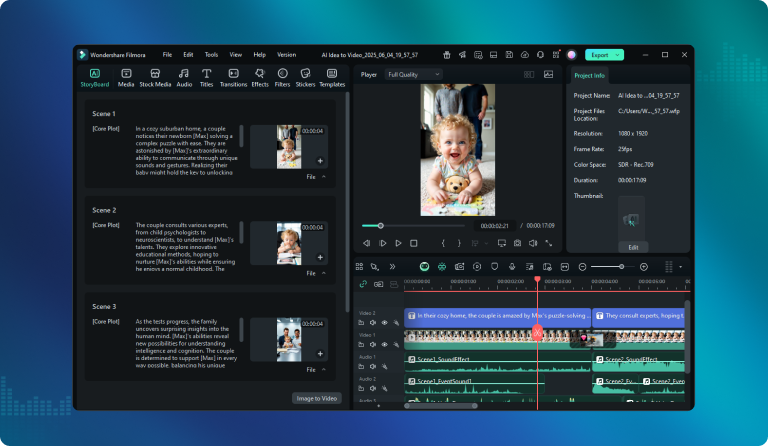Open the Transitions tab

click(233, 78)
